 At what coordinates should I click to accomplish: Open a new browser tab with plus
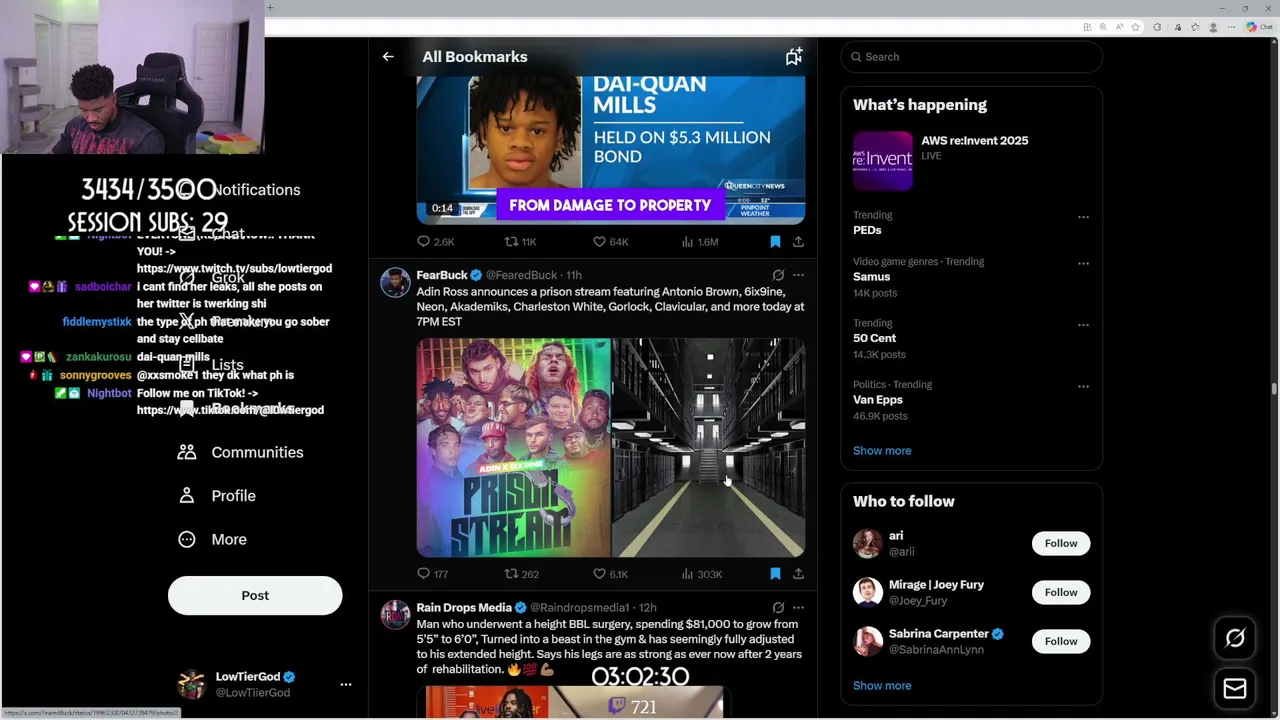point(270,8)
